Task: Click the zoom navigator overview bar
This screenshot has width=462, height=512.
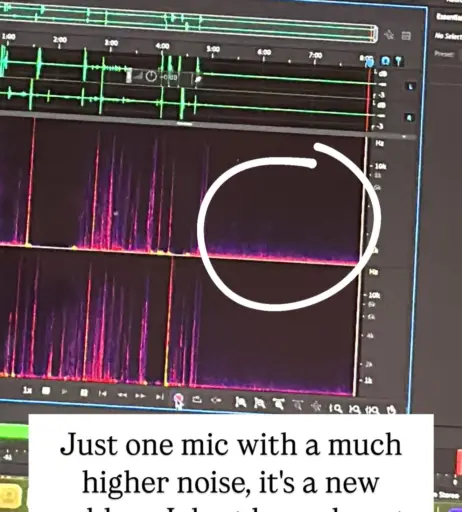Action: click(x=187, y=22)
